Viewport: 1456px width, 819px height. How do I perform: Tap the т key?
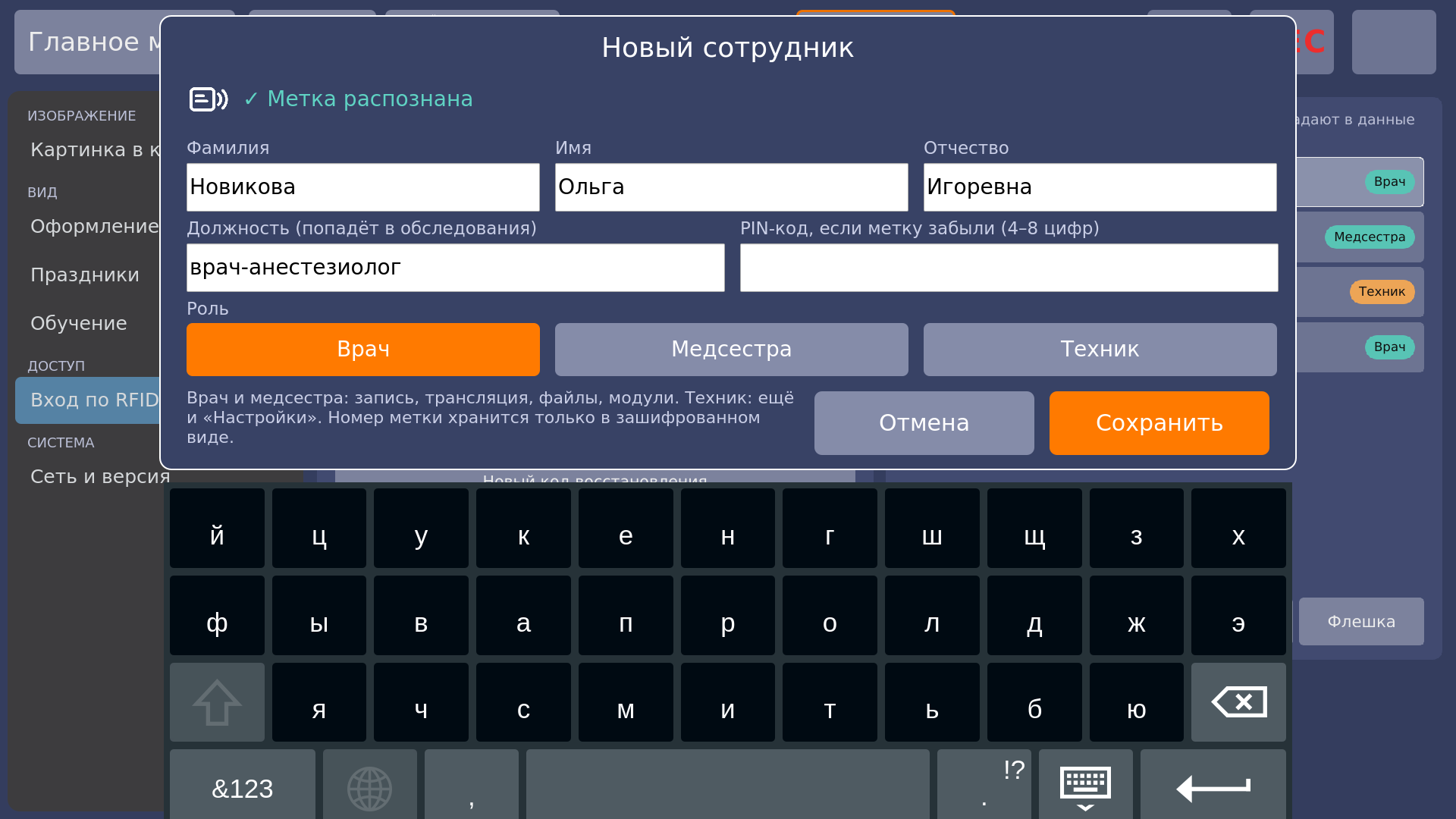(830, 702)
